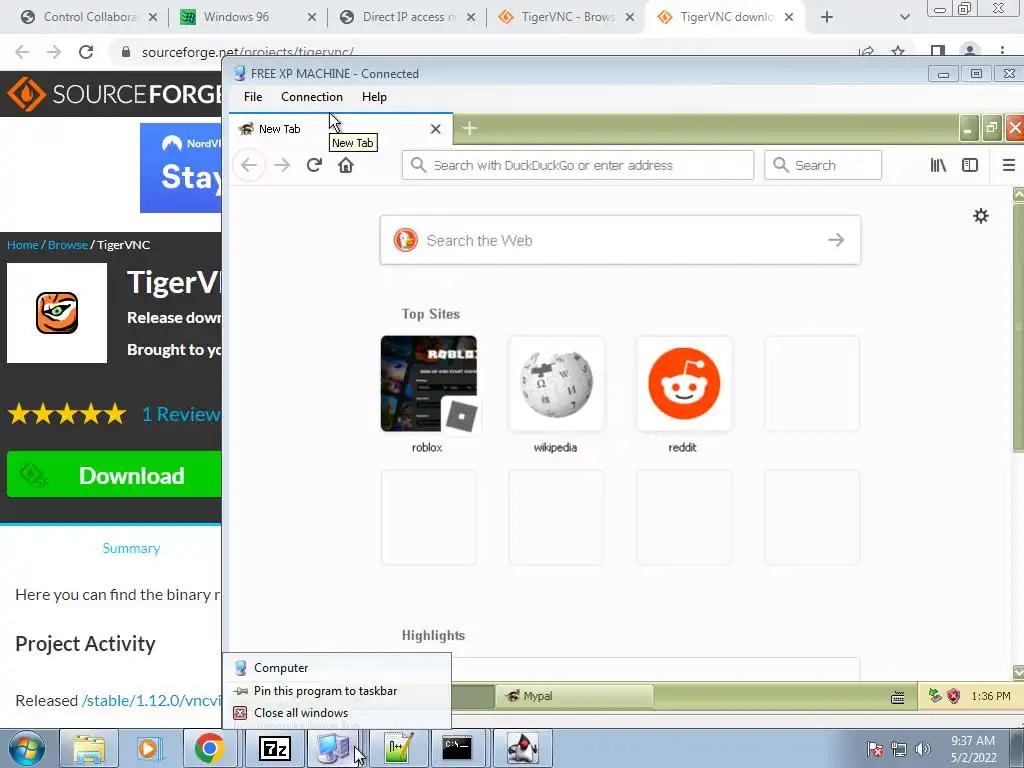Screen dimensions: 1024x768
Task: Select Computer in jump list
Action: [x=337, y=668]
